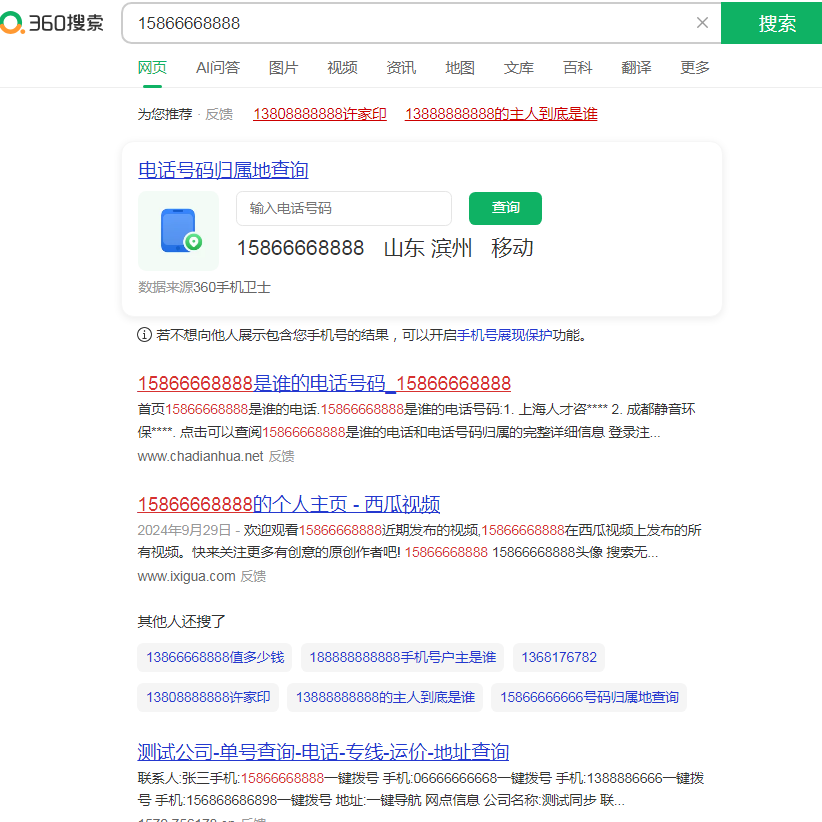Screen dimensions: 822x822
Task: Click the www.chadianhua.net URL text
Action: pos(200,457)
